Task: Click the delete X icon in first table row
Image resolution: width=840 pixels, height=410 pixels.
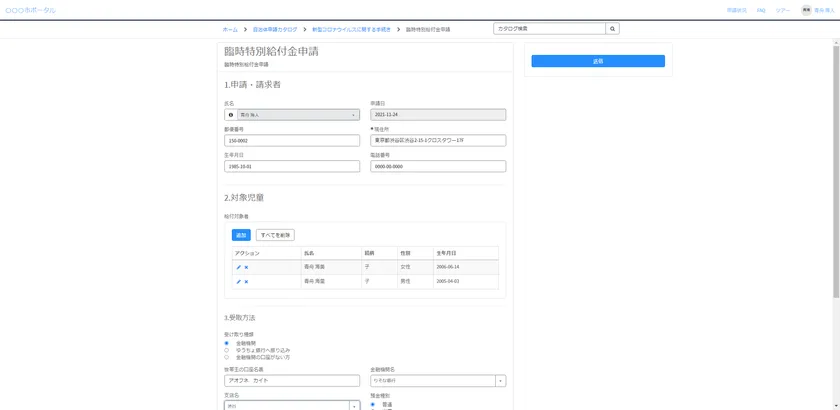Action: click(246, 267)
